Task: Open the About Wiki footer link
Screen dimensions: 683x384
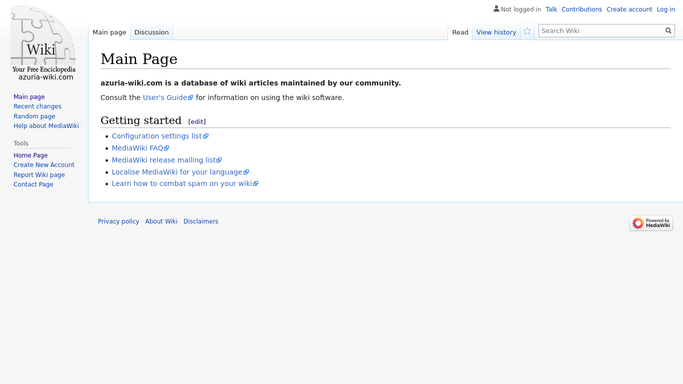Action: tap(161, 221)
